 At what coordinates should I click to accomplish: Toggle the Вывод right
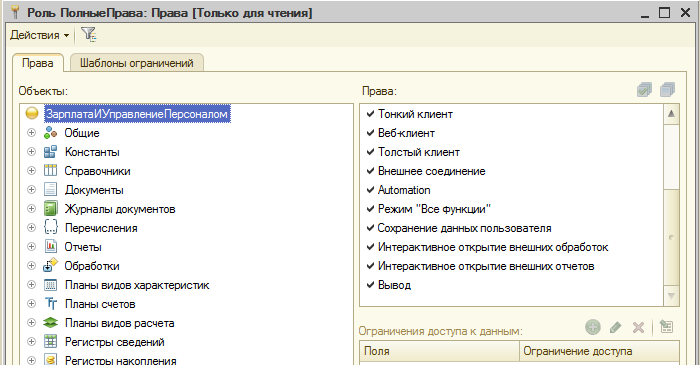click(x=370, y=285)
